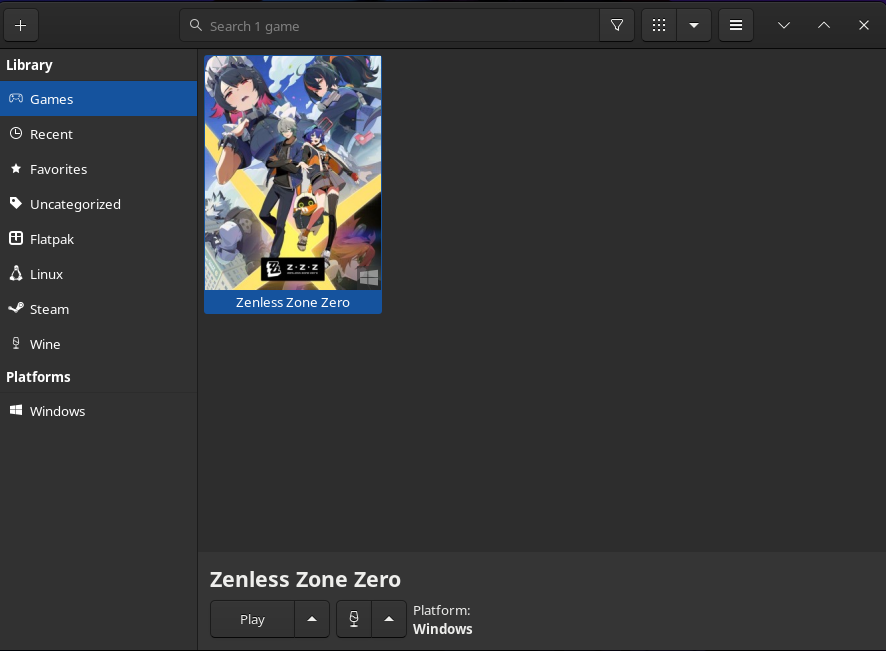Open the hamburger main menu
This screenshot has height=651, width=886.
click(736, 25)
